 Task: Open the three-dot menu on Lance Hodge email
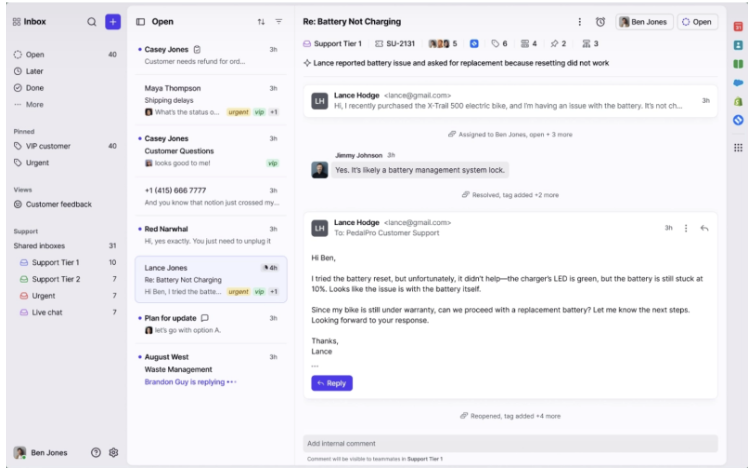pos(686,228)
